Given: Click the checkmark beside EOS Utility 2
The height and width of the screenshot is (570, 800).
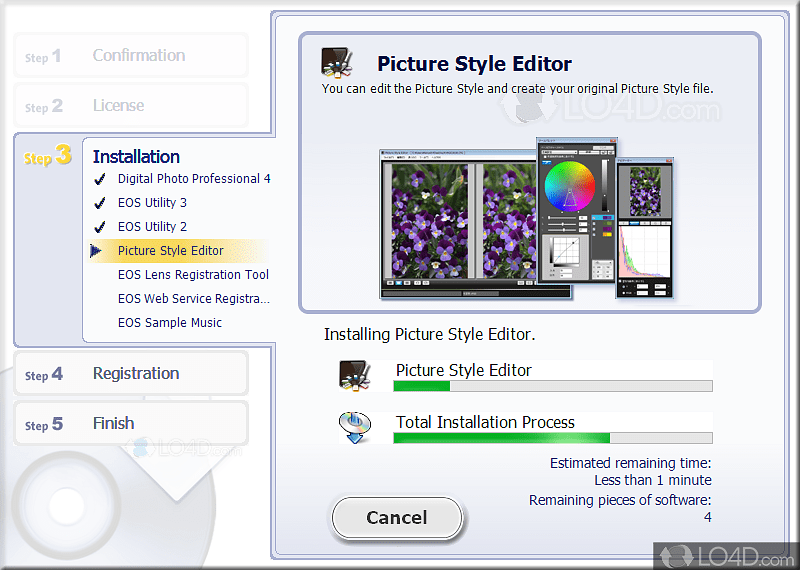Looking at the screenshot, I should 100,227.
